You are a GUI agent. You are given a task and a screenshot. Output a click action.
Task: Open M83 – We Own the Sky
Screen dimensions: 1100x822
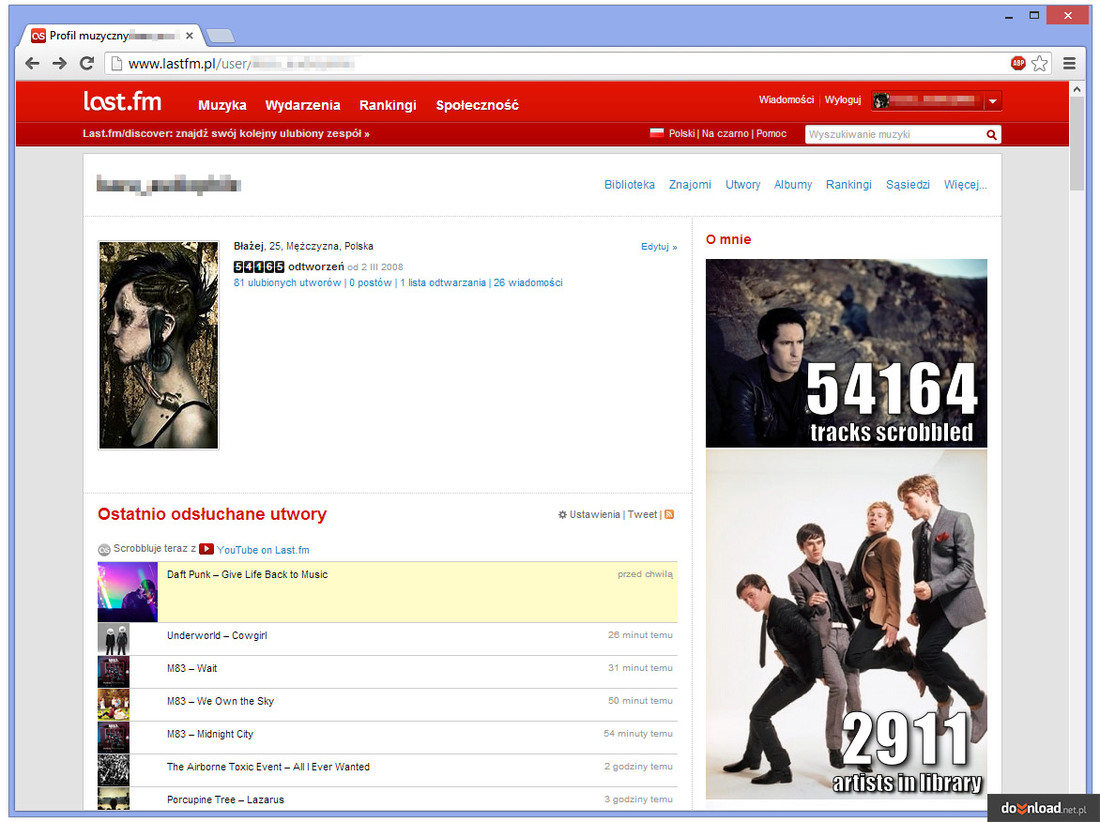point(220,701)
